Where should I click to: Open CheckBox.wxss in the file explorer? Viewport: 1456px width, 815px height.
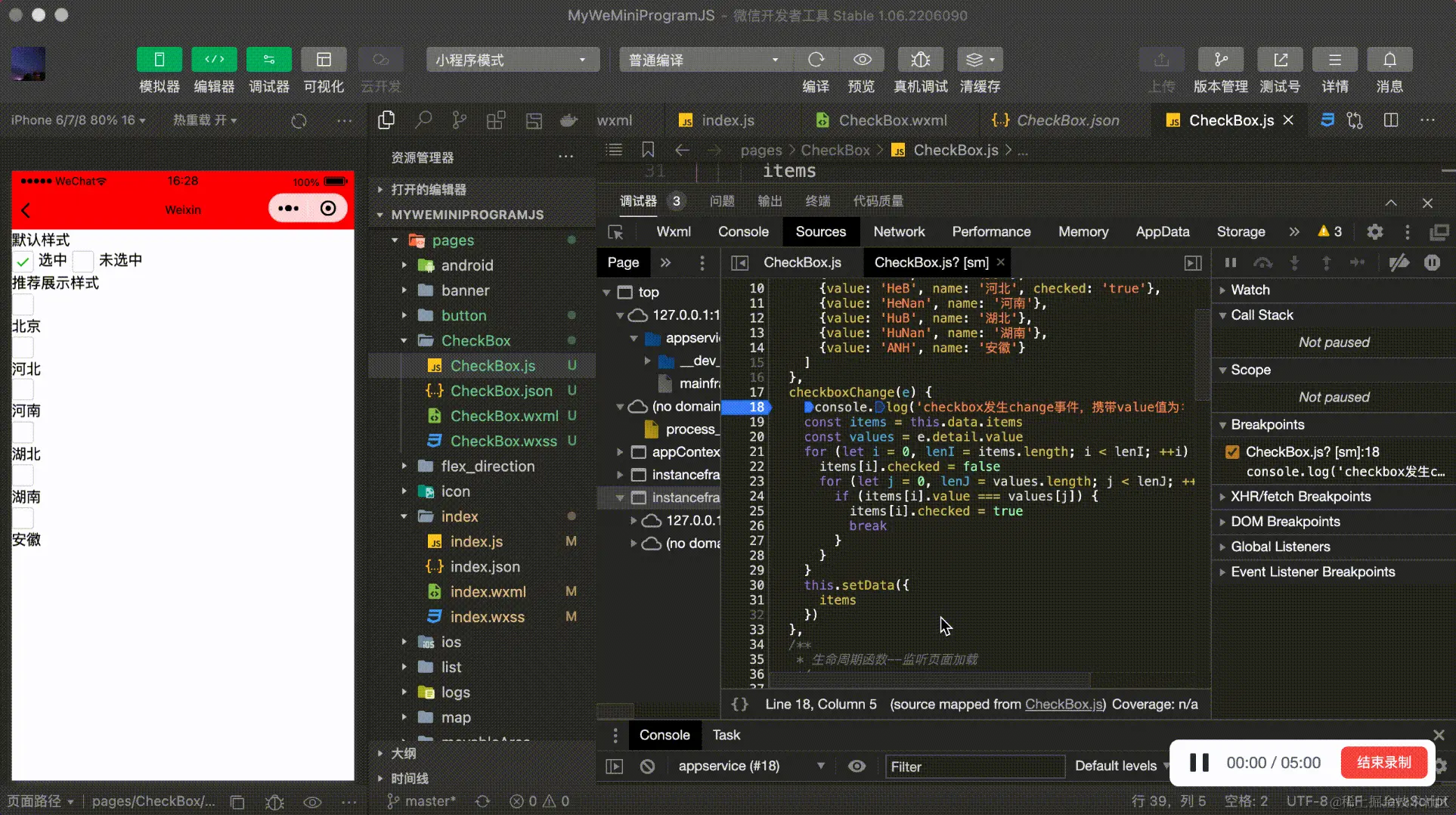503,442
